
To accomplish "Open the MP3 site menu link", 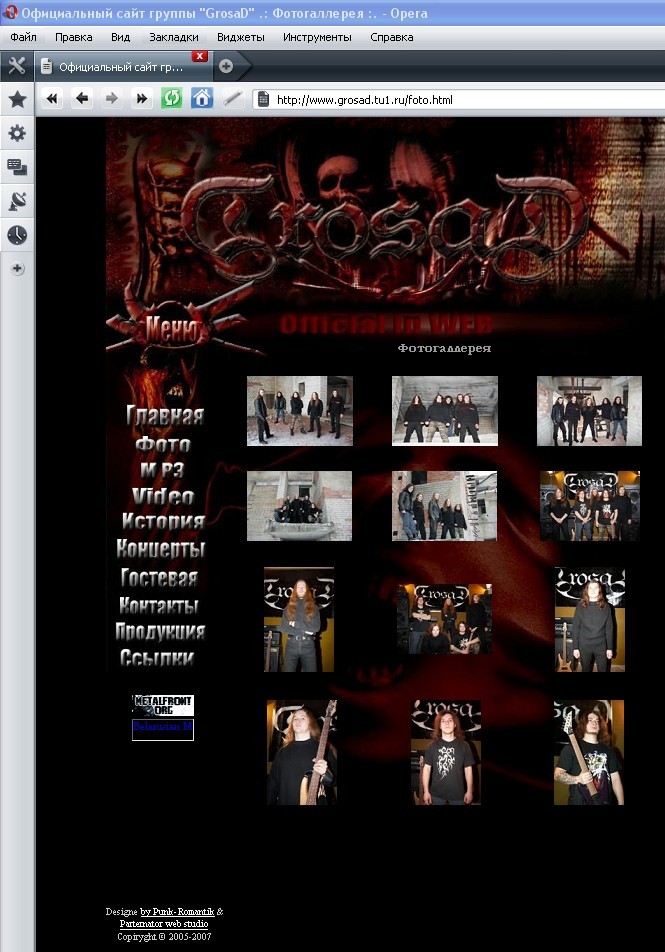I will (x=162, y=469).
